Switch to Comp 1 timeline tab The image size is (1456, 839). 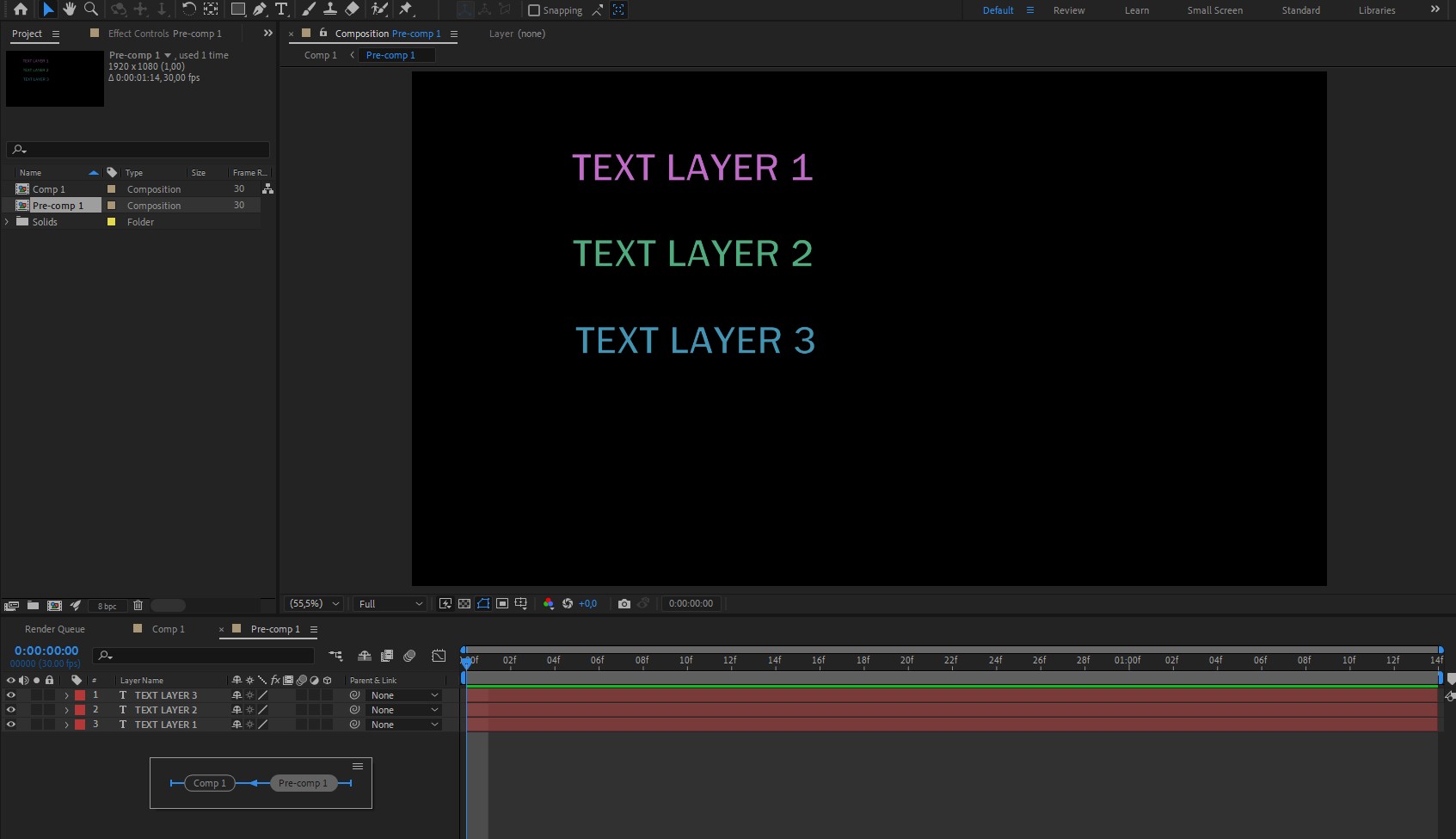169,629
